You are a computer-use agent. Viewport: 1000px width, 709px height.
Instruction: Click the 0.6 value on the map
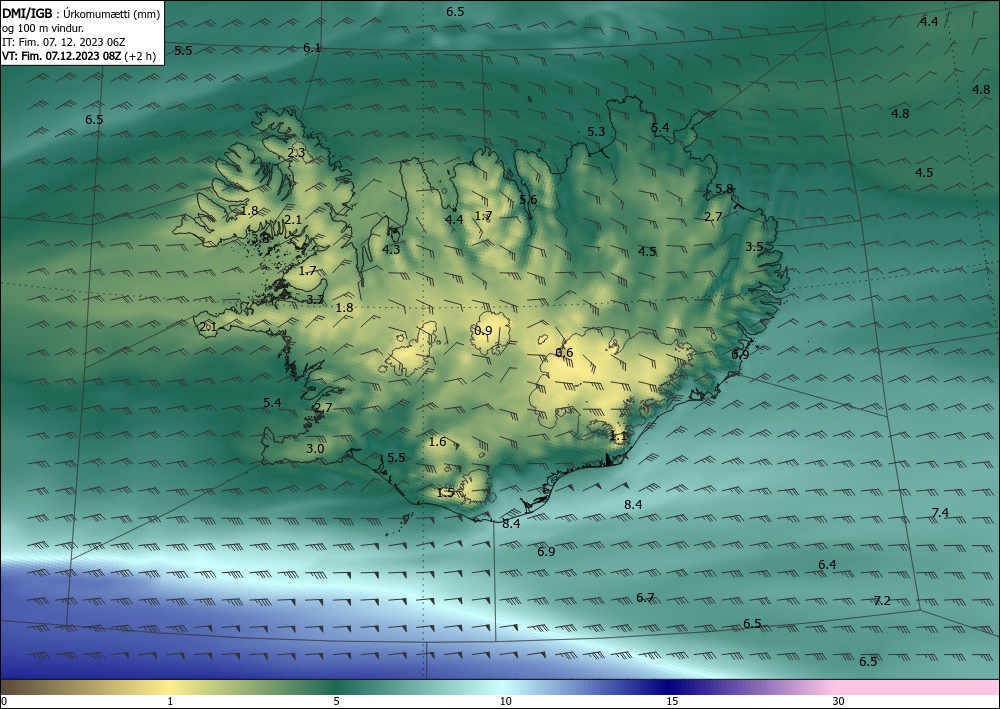pos(564,353)
